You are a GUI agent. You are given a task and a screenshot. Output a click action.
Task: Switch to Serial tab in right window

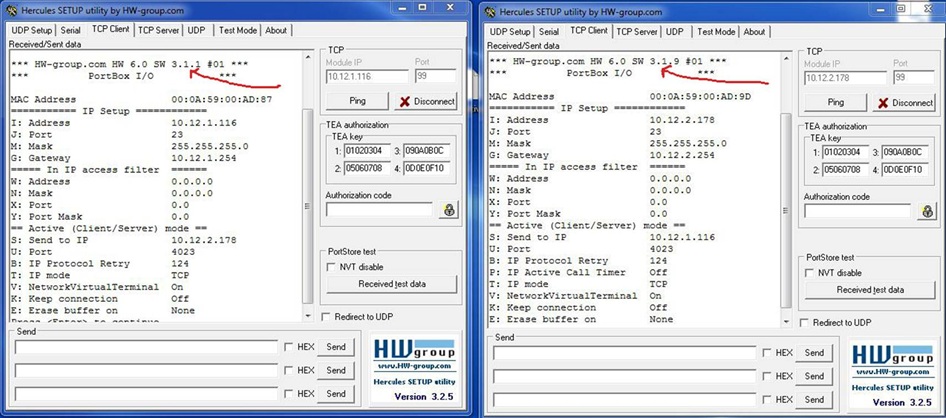coord(549,32)
